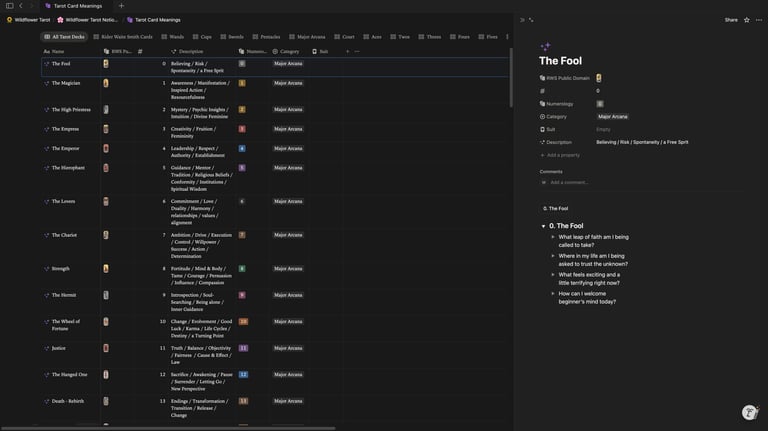This screenshot has width=768, height=431.
Task: Open Wildflower Tarot breadcrumb
Action: pyautogui.click(x=28, y=20)
